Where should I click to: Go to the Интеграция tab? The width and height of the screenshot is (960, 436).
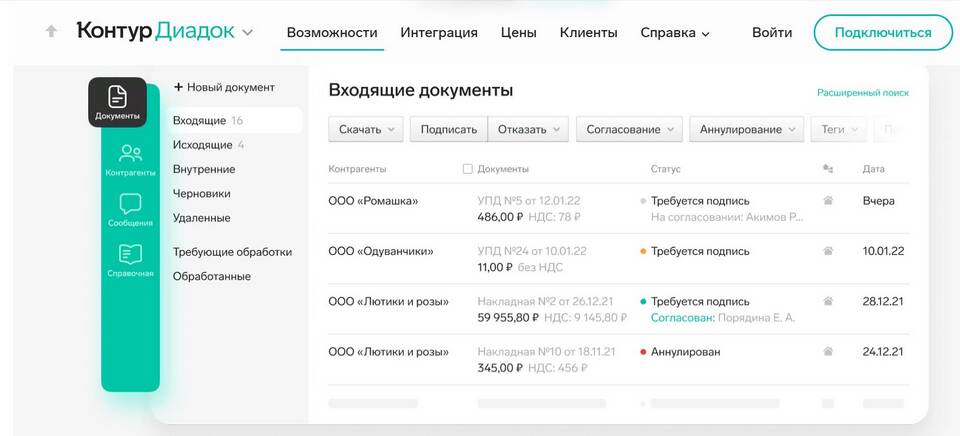(439, 32)
